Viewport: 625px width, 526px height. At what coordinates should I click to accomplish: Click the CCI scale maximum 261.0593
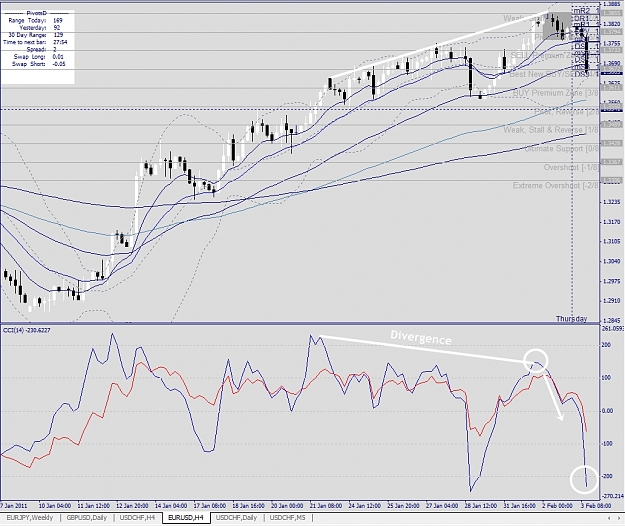pyautogui.click(x=613, y=329)
